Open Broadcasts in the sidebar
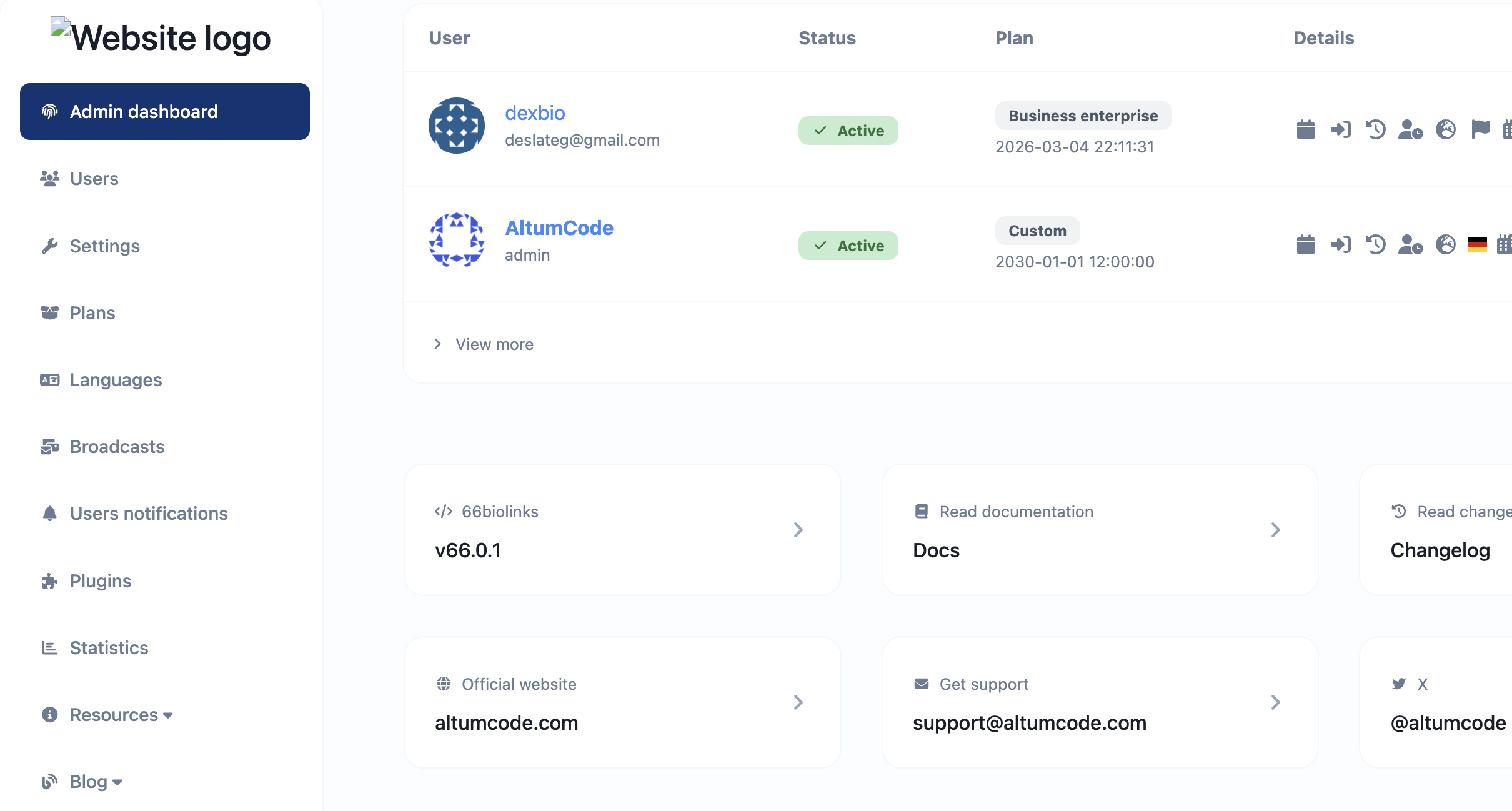This screenshot has width=1512, height=811. point(165,447)
